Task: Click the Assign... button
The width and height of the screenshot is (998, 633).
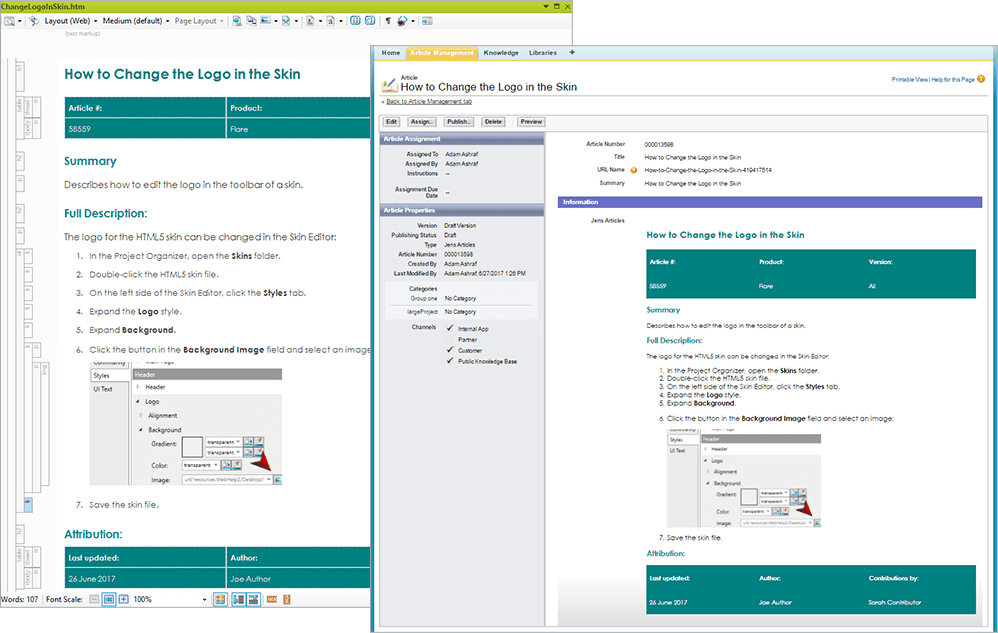Action: [421, 122]
